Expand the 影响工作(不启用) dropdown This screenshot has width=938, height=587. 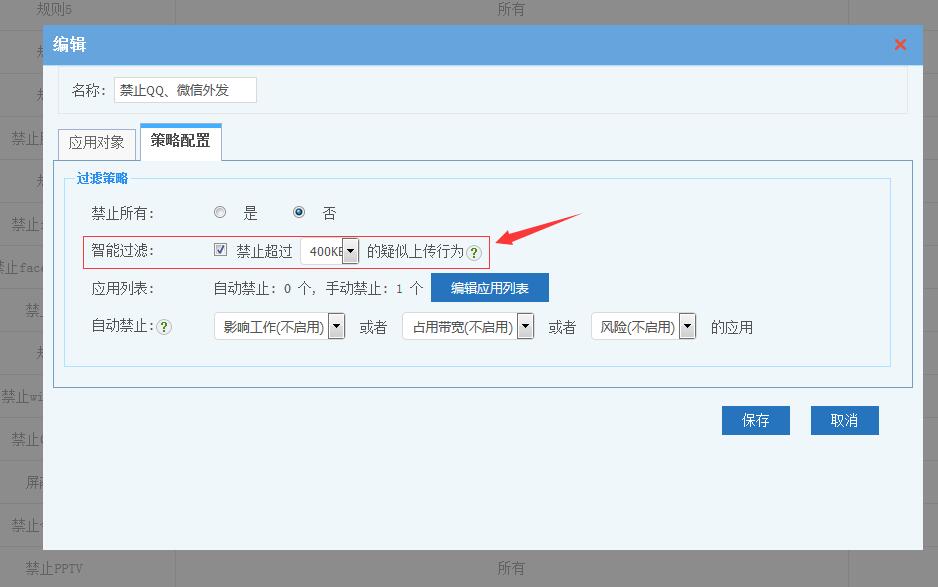coord(336,327)
